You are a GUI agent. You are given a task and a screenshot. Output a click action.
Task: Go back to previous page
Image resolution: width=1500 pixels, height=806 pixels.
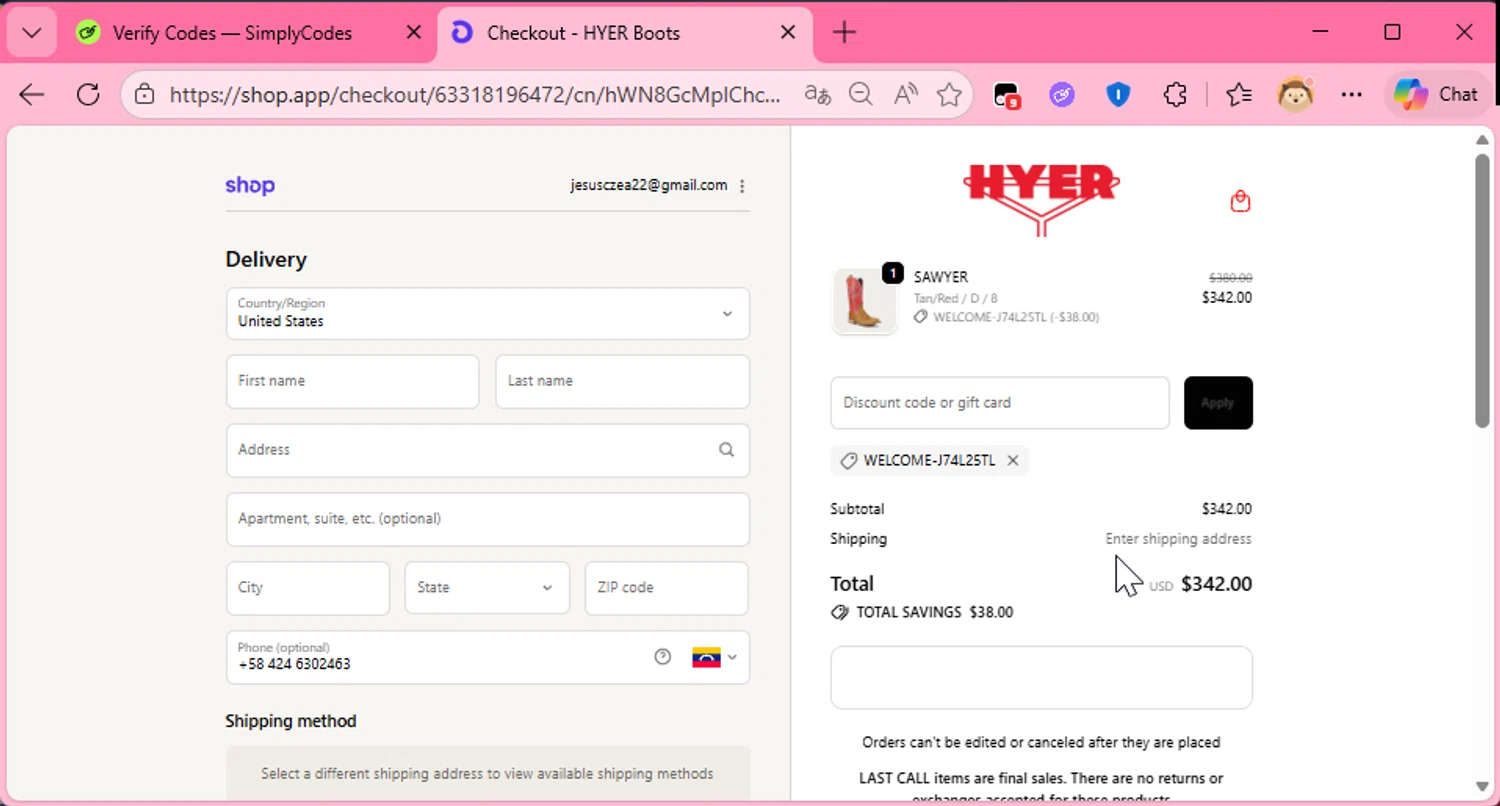point(32,95)
